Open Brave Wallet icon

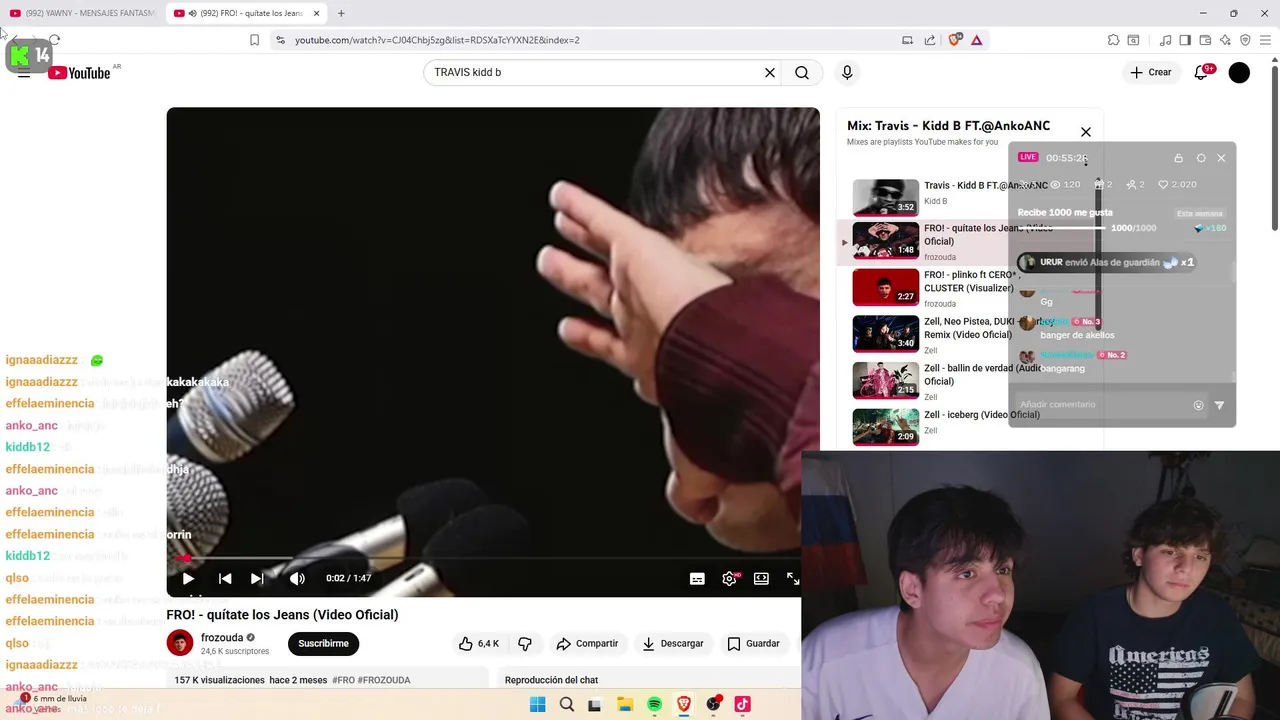(x=1205, y=40)
